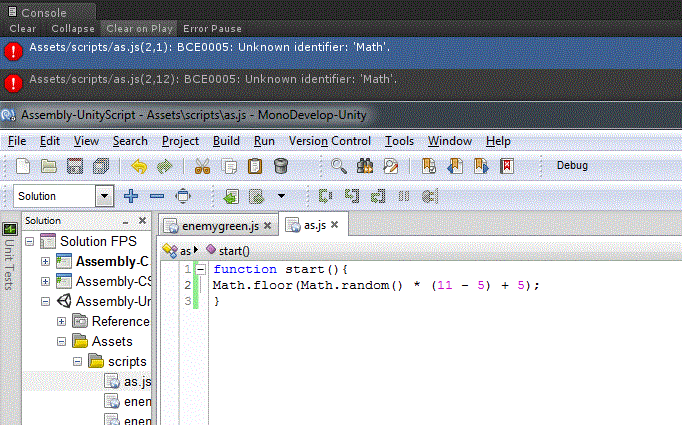682x425 pixels.
Task: Close the Solution pad
Action: pos(142,221)
